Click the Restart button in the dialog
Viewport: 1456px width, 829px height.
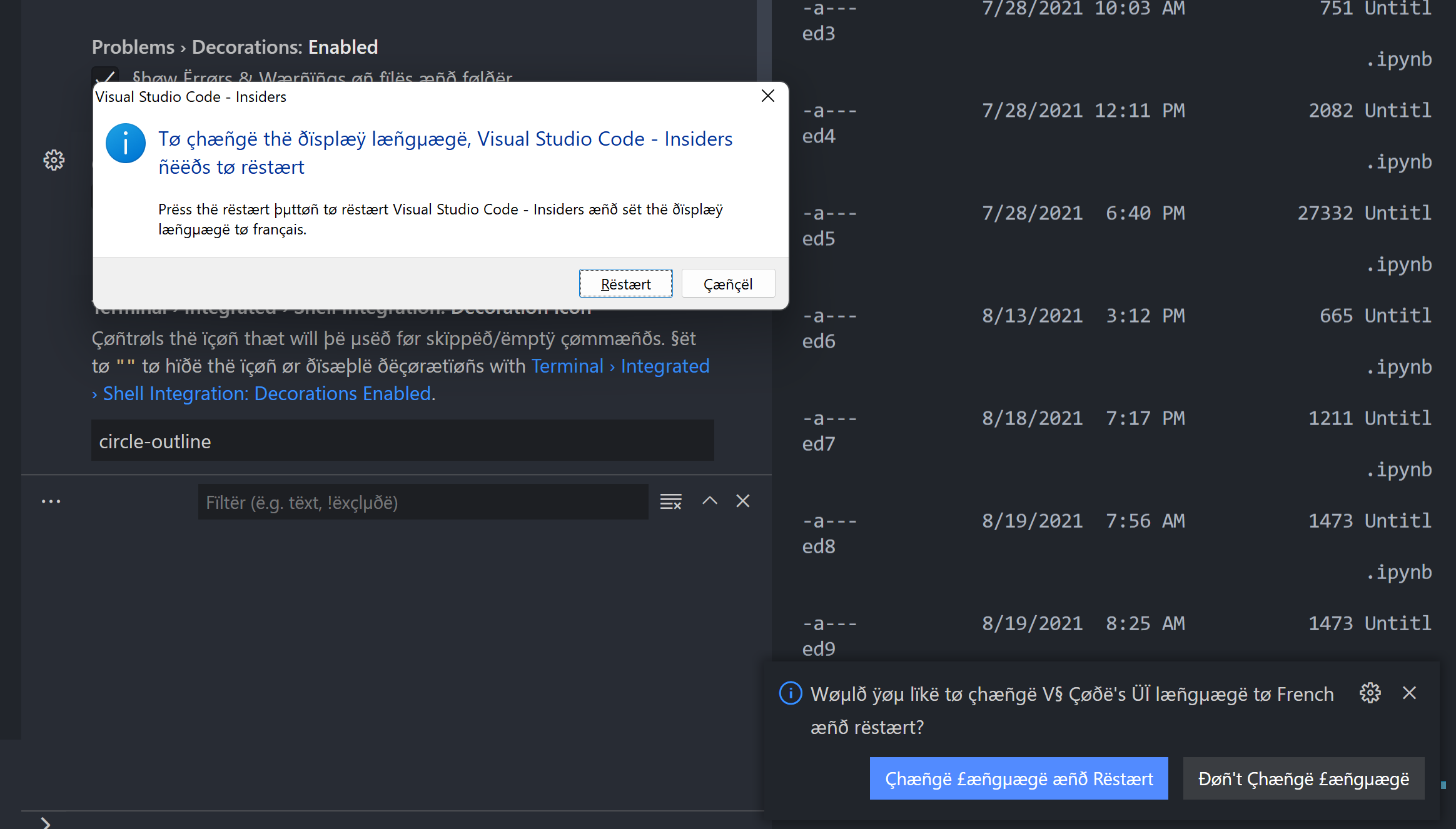coord(625,283)
